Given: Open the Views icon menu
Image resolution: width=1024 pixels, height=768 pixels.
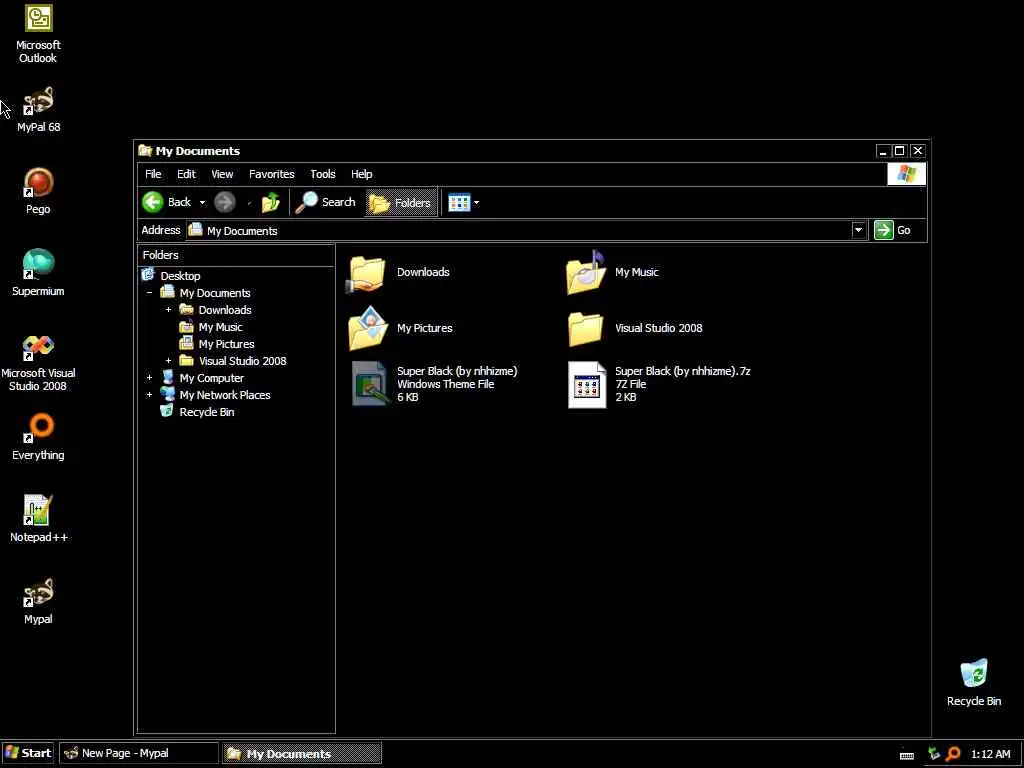Looking at the screenshot, I should [x=459, y=202].
